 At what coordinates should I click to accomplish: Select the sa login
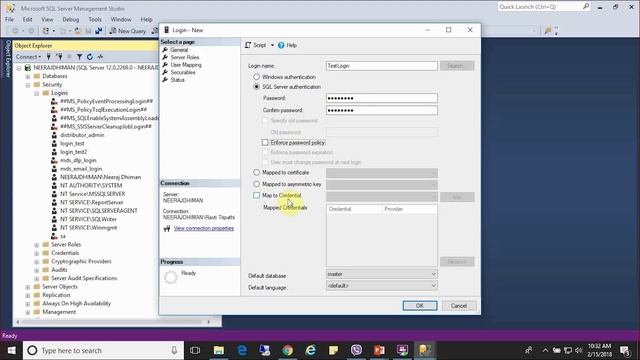coord(62,236)
